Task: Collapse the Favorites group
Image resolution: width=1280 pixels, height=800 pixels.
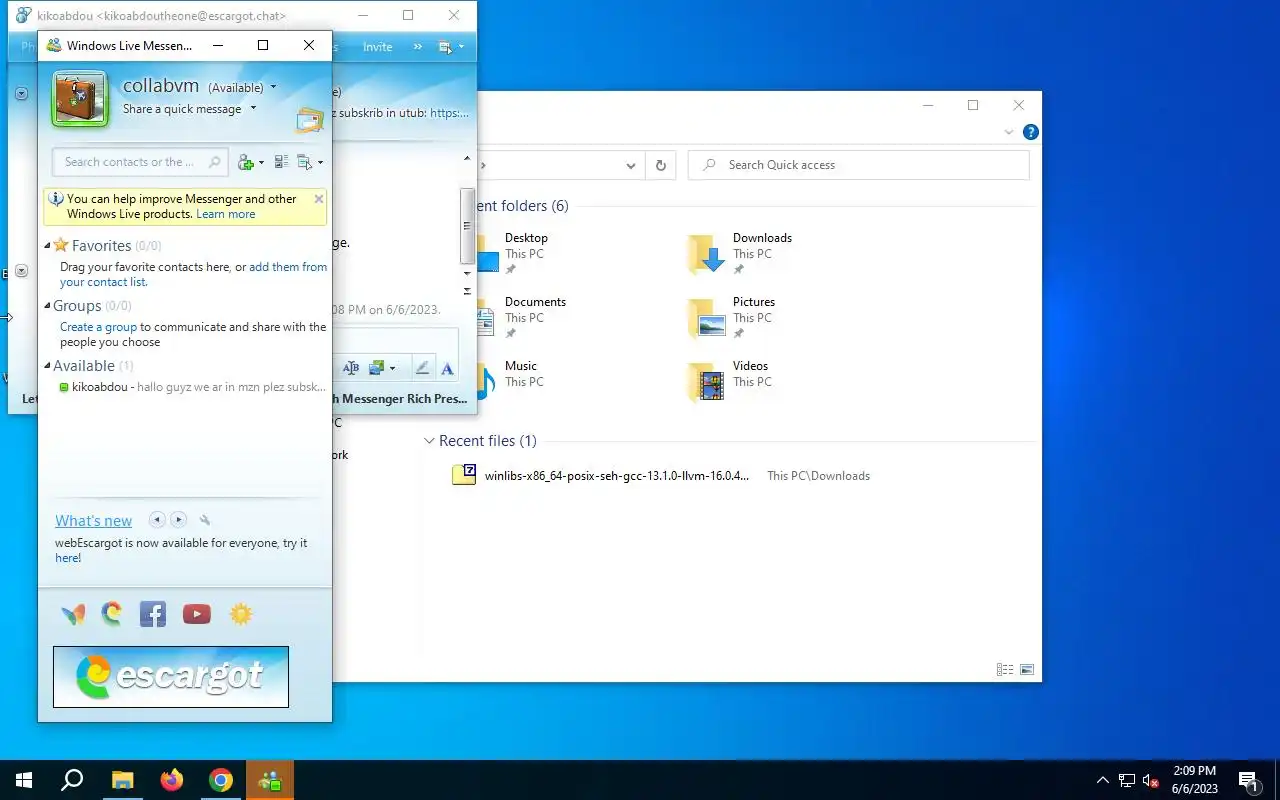Action: [x=47, y=246]
